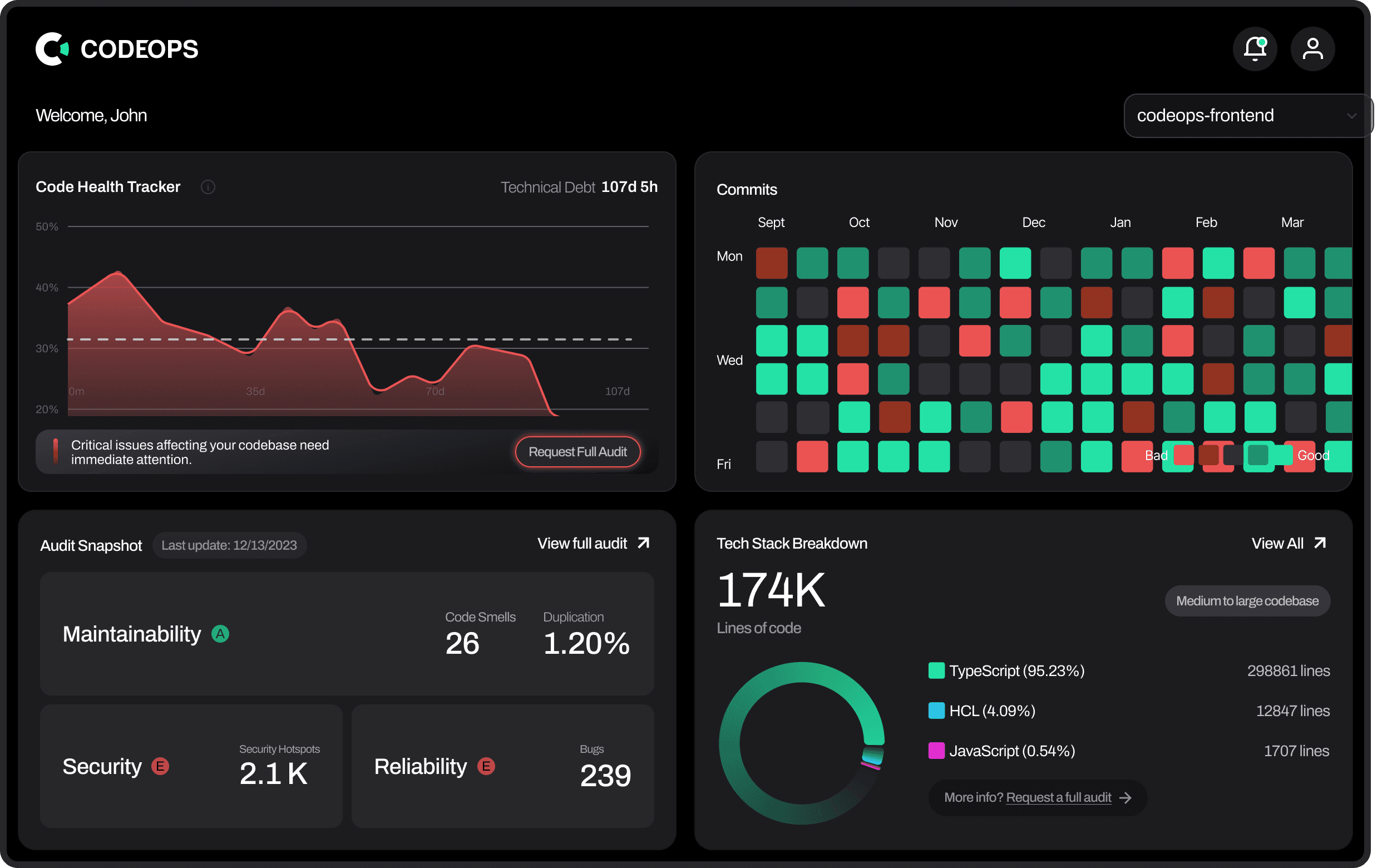Click the arrow after Request a full audit
This screenshot has width=1392, height=868.
[x=1126, y=798]
